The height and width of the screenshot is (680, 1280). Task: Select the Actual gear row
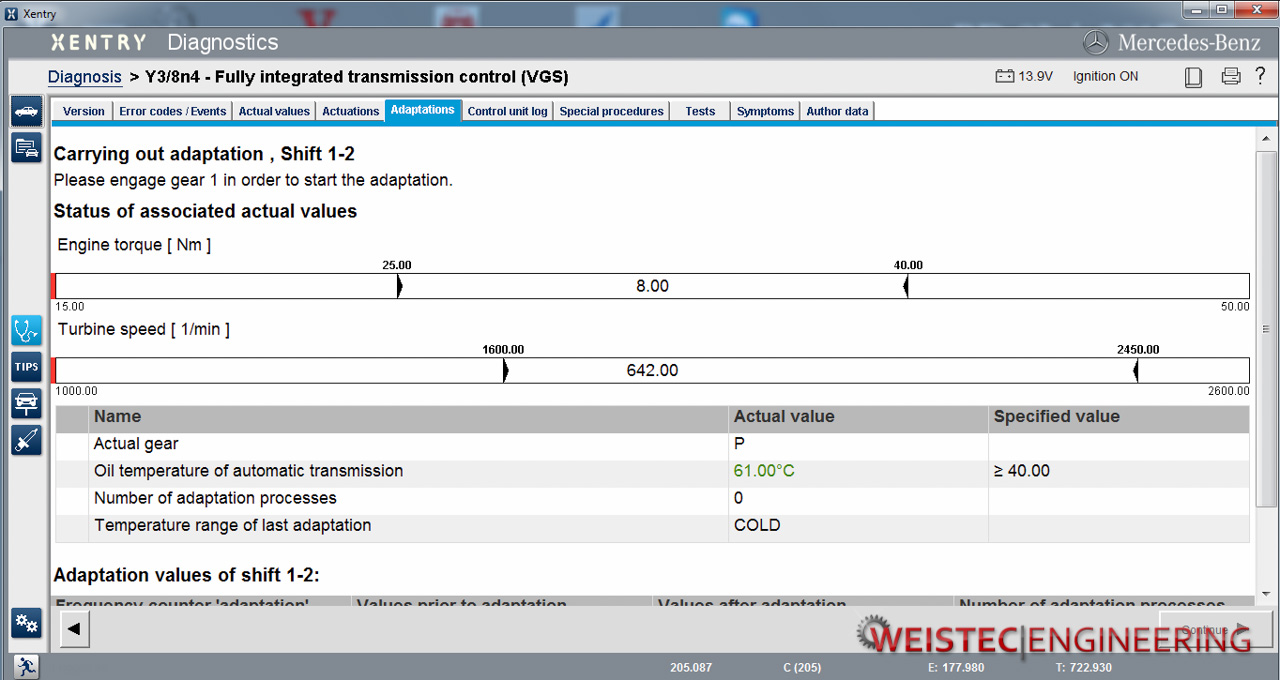(x=652, y=444)
